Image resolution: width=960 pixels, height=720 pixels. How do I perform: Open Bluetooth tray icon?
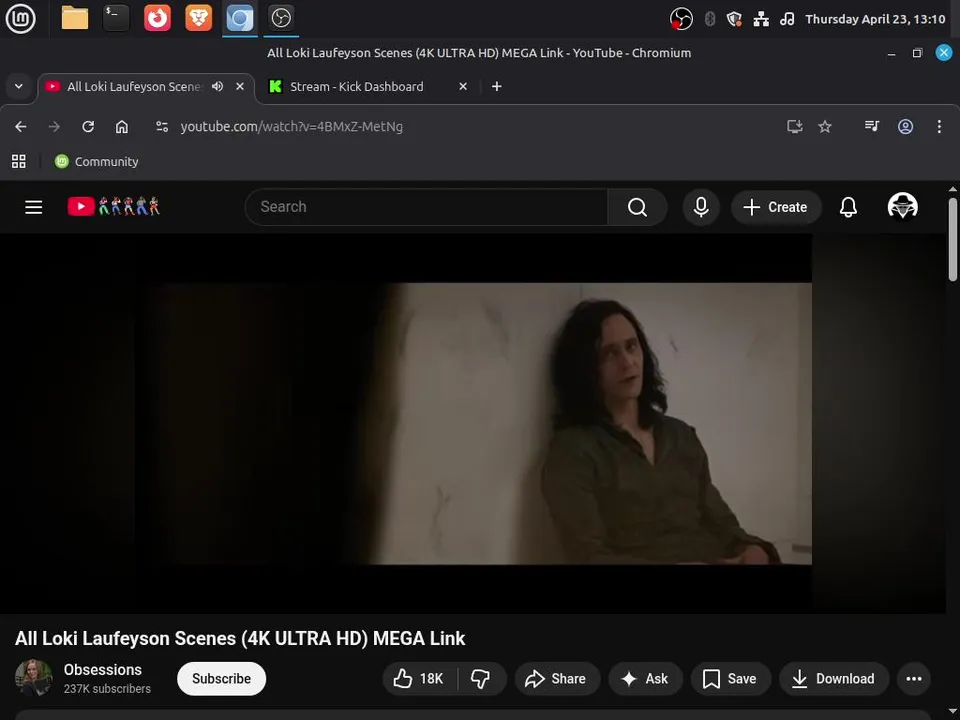[710, 19]
